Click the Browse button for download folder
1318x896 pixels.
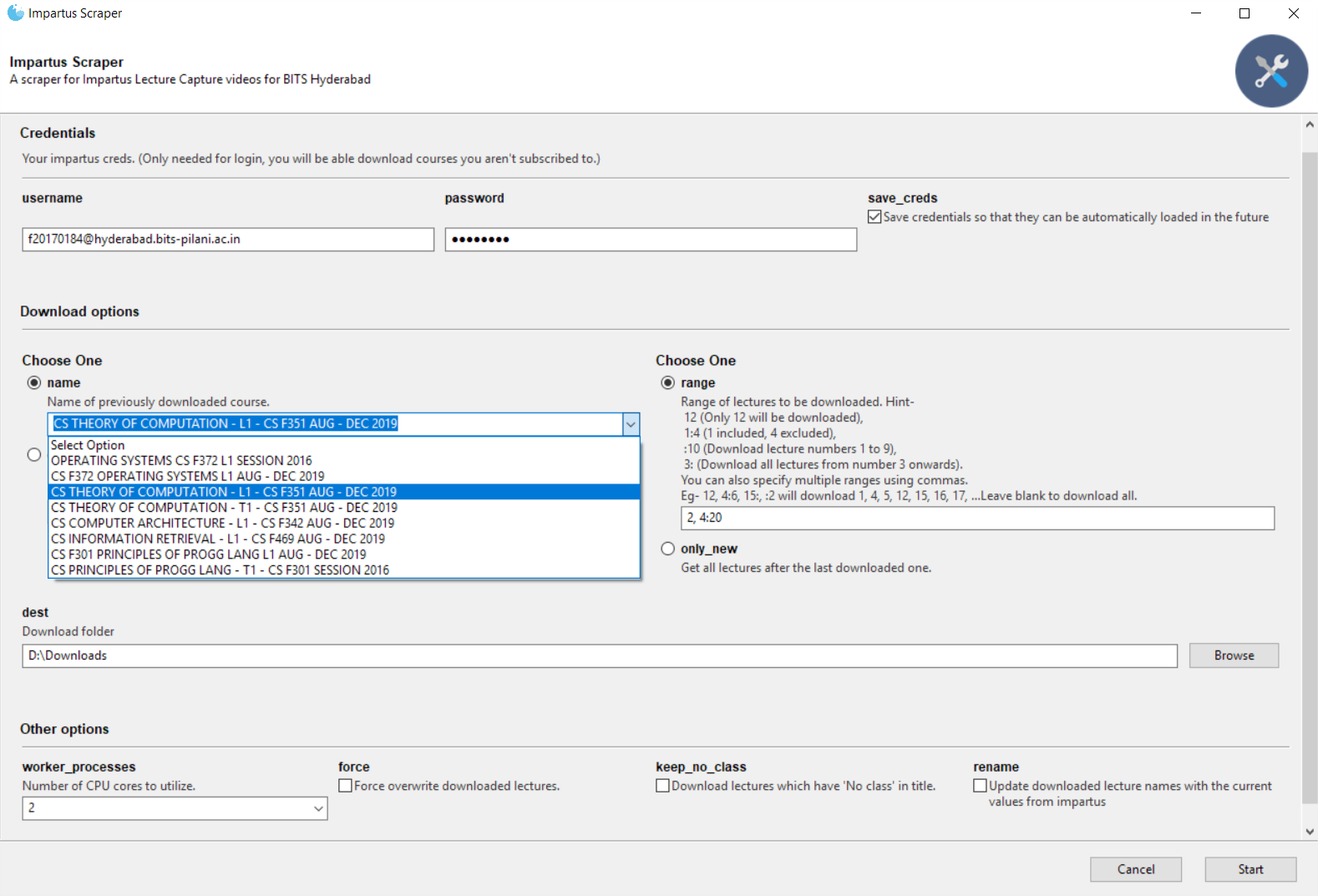point(1234,656)
